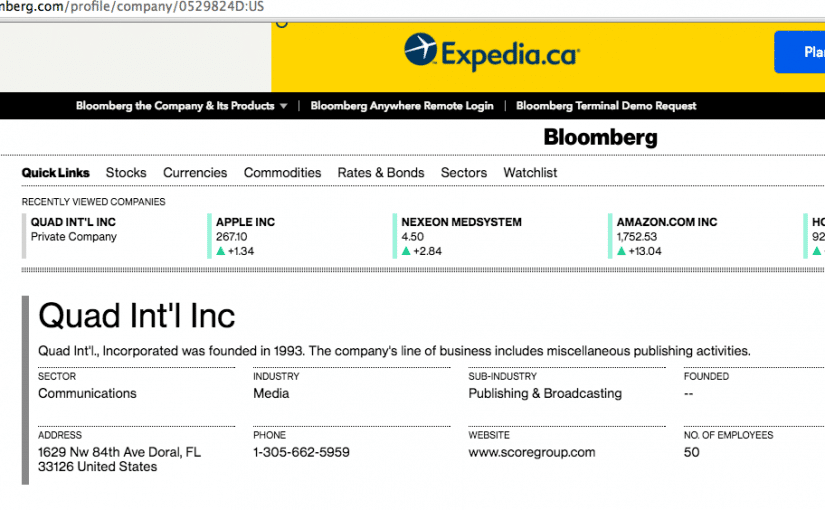Open the Rates & Bonds quick link
Screen dimensions: 825x510
(381, 173)
